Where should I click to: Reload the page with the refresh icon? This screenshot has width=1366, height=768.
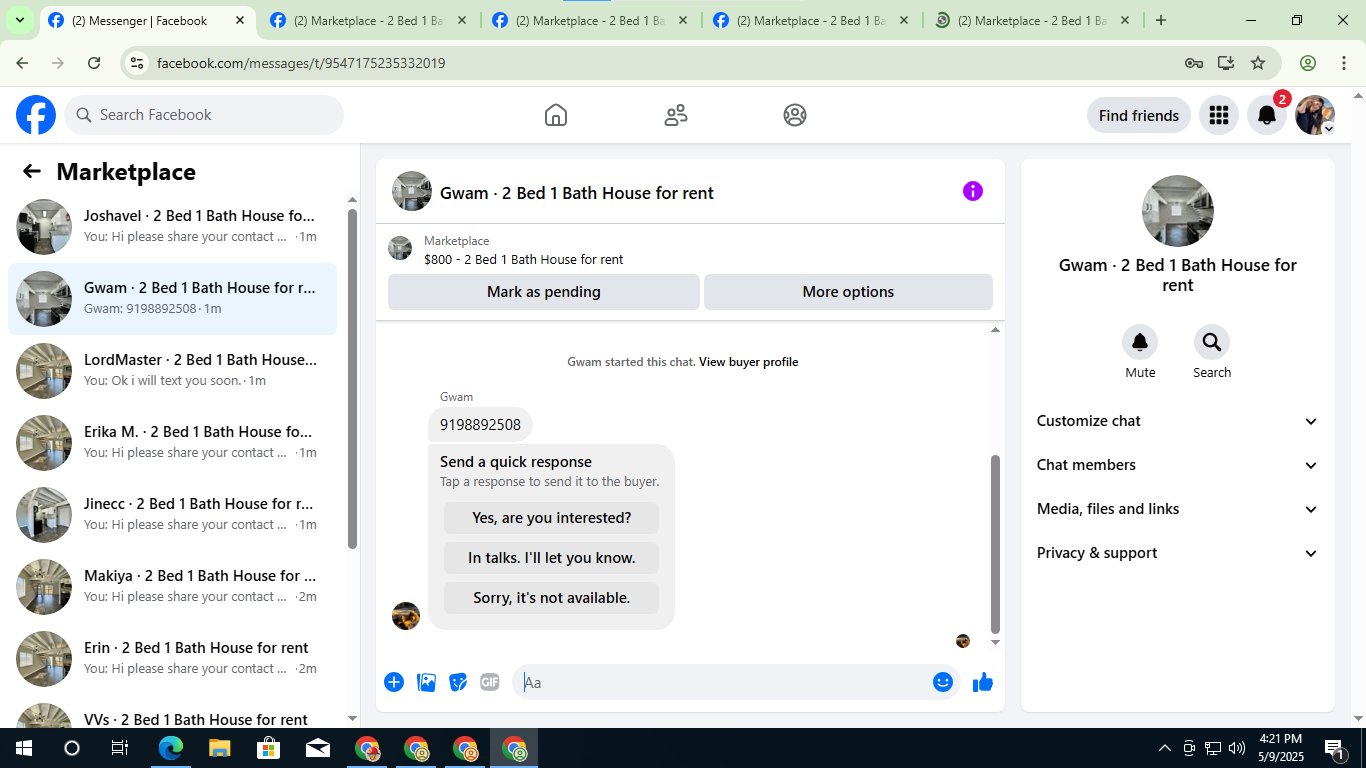[94, 63]
